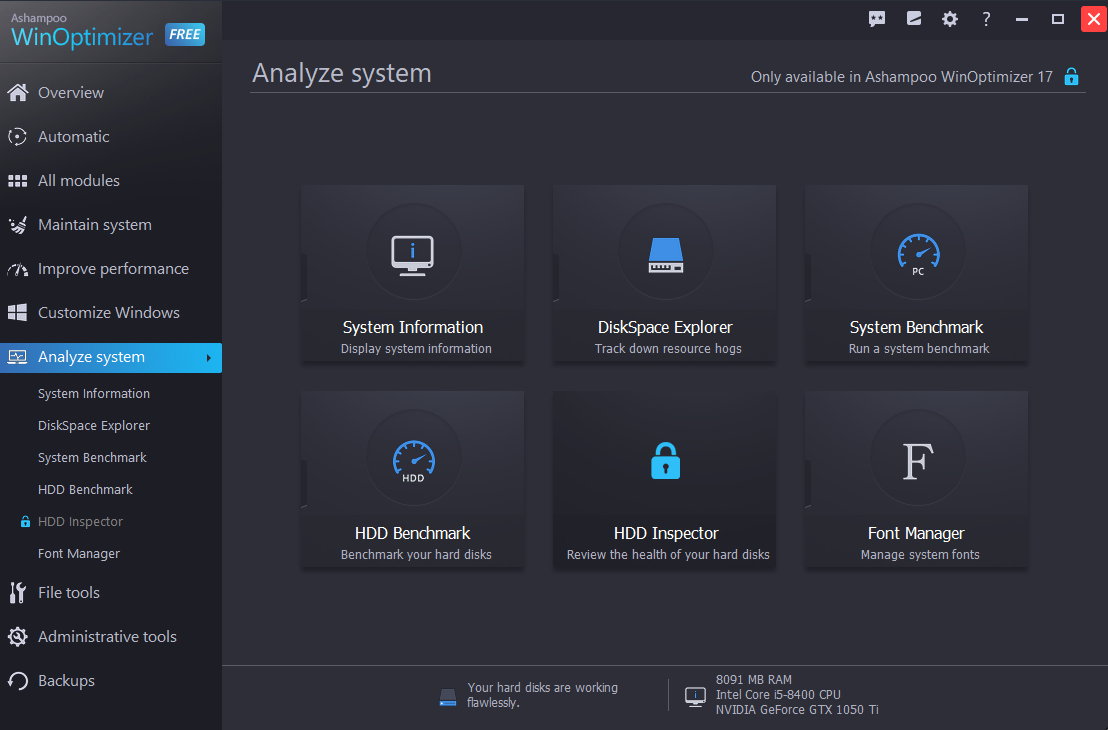Select HDD Benchmark in sidebar submenu
The height and width of the screenshot is (730, 1108).
tap(86, 489)
